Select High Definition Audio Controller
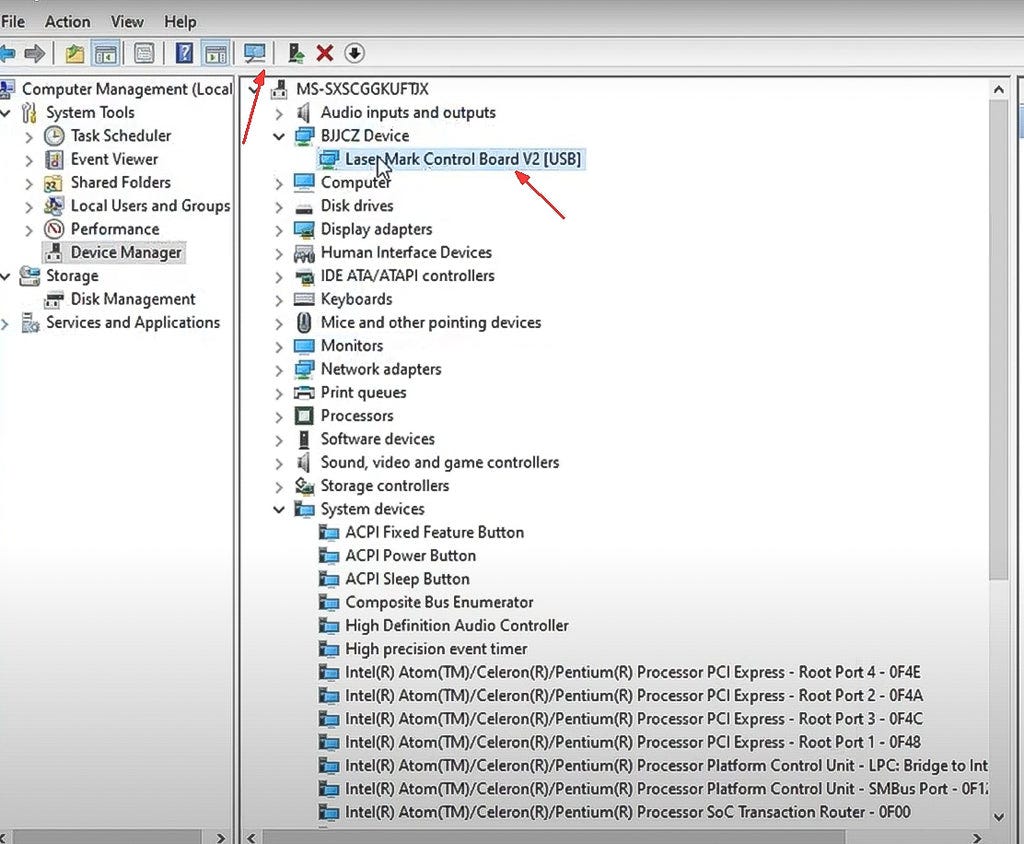The height and width of the screenshot is (844, 1024). click(456, 626)
